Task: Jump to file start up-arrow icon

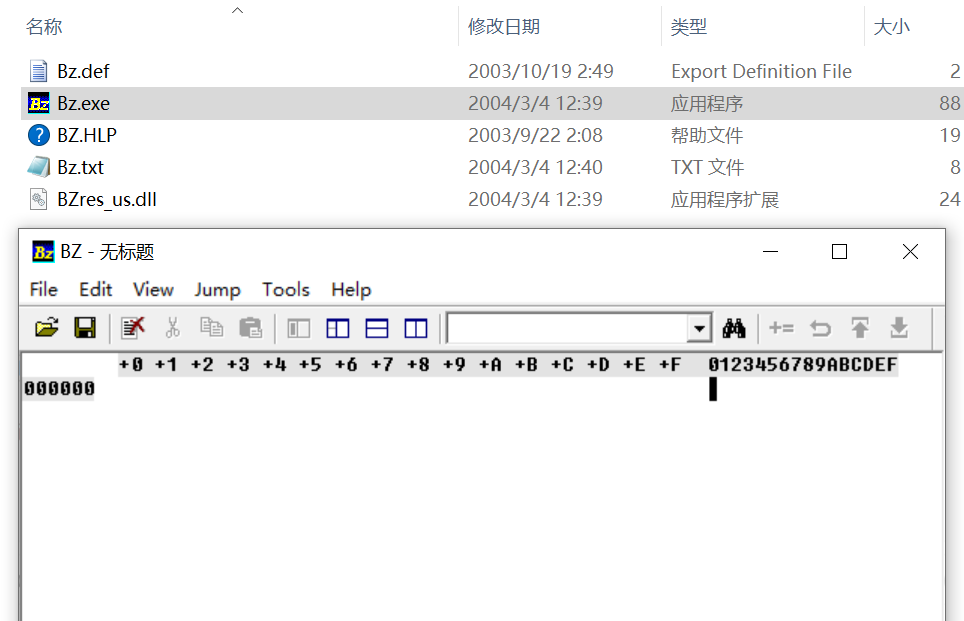Action: click(860, 328)
